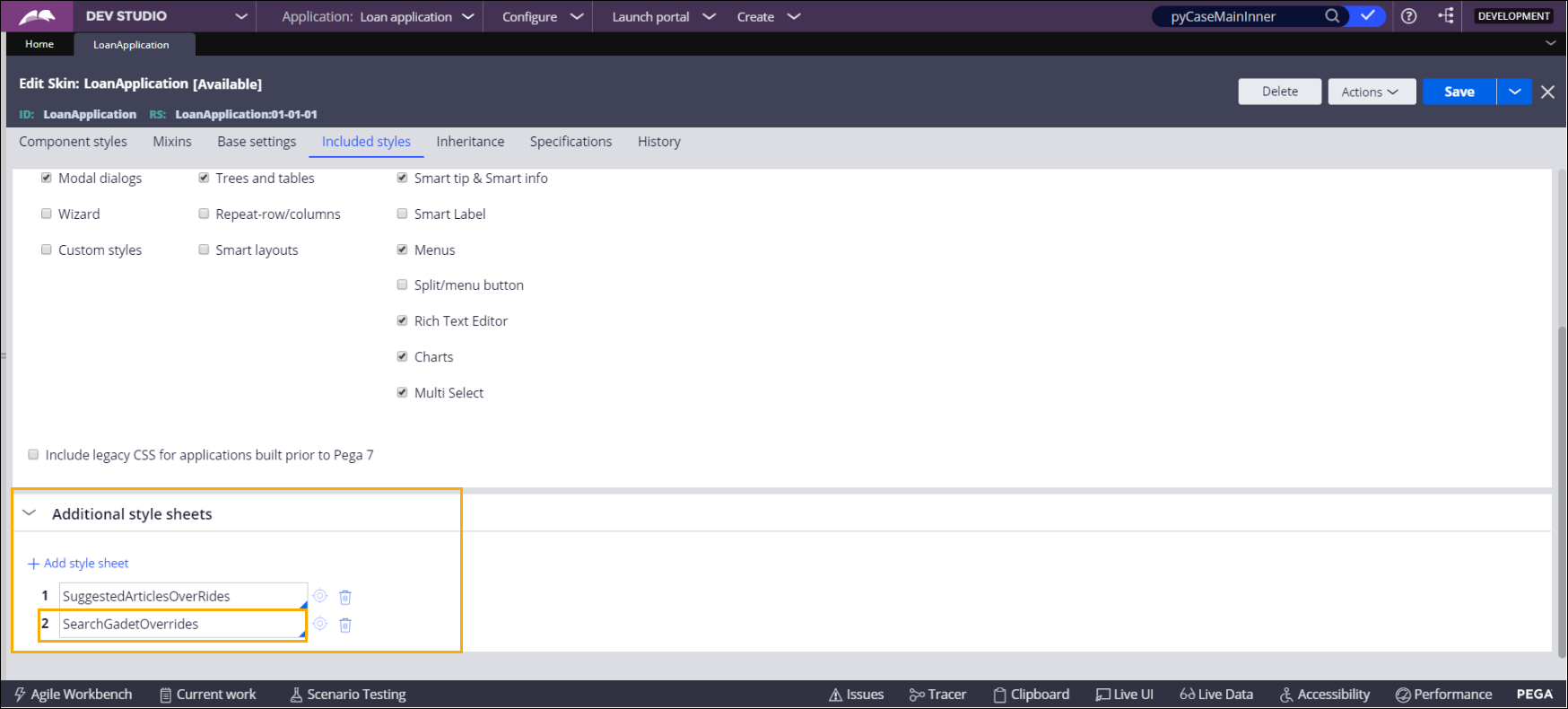Enable the Wizard checkbox
Screen dimensions: 1568x709
[47, 214]
